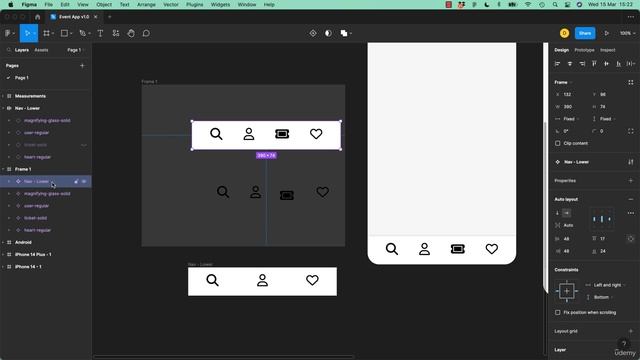Select the Rectangle shape tool
640x360 pixels.
point(64,33)
